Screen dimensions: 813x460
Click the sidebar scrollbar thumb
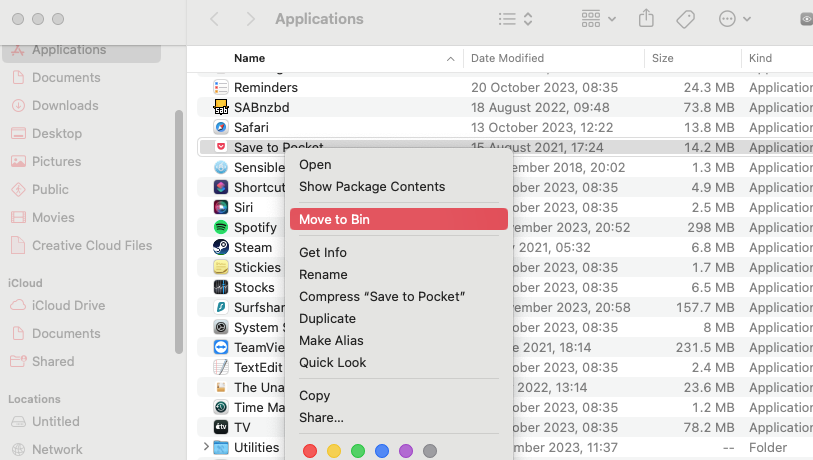click(179, 232)
